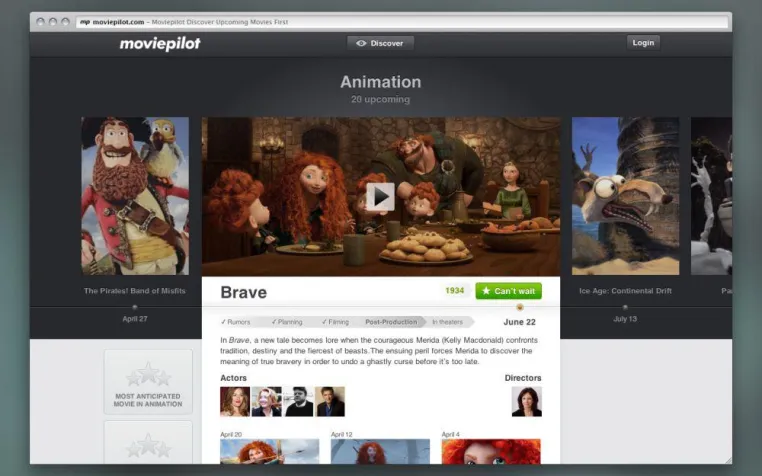
Task: Select the Ice Age: Continental Drift poster
Action: [x=625, y=196]
